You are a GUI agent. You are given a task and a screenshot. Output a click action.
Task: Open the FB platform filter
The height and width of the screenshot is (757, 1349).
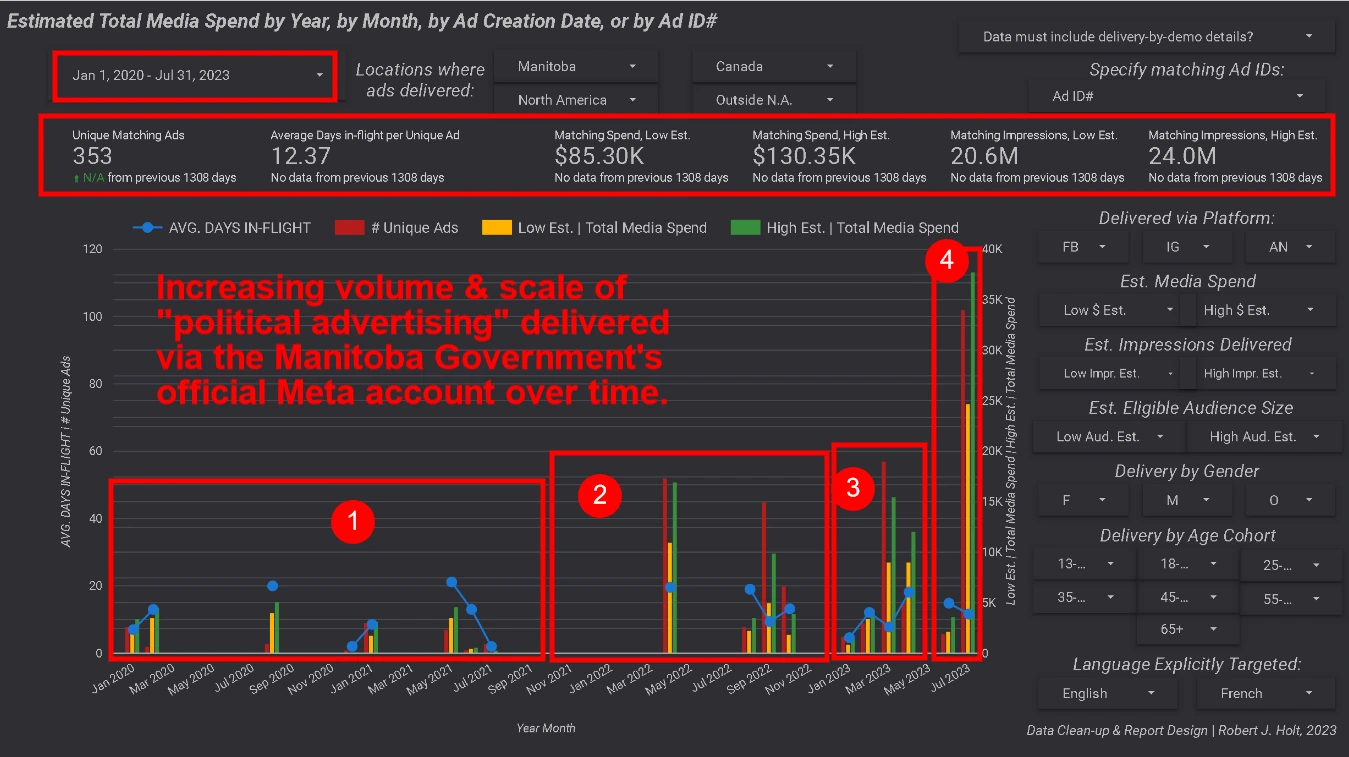(x=1084, y=246)
